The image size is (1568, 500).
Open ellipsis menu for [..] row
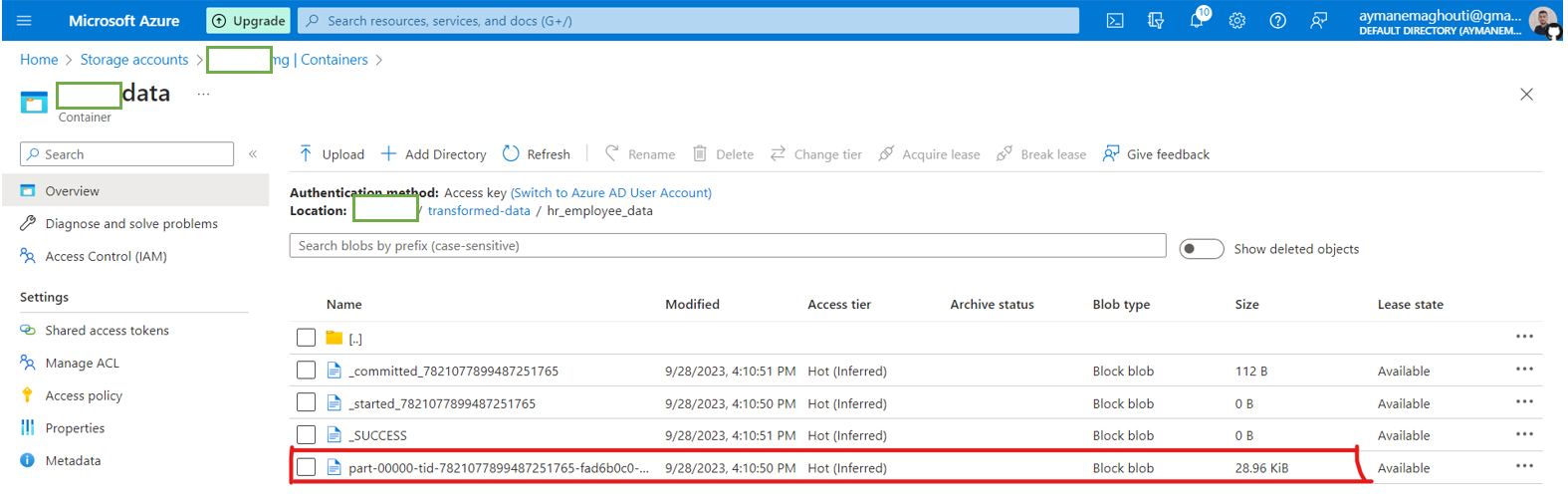click(x=1524, y=337)
